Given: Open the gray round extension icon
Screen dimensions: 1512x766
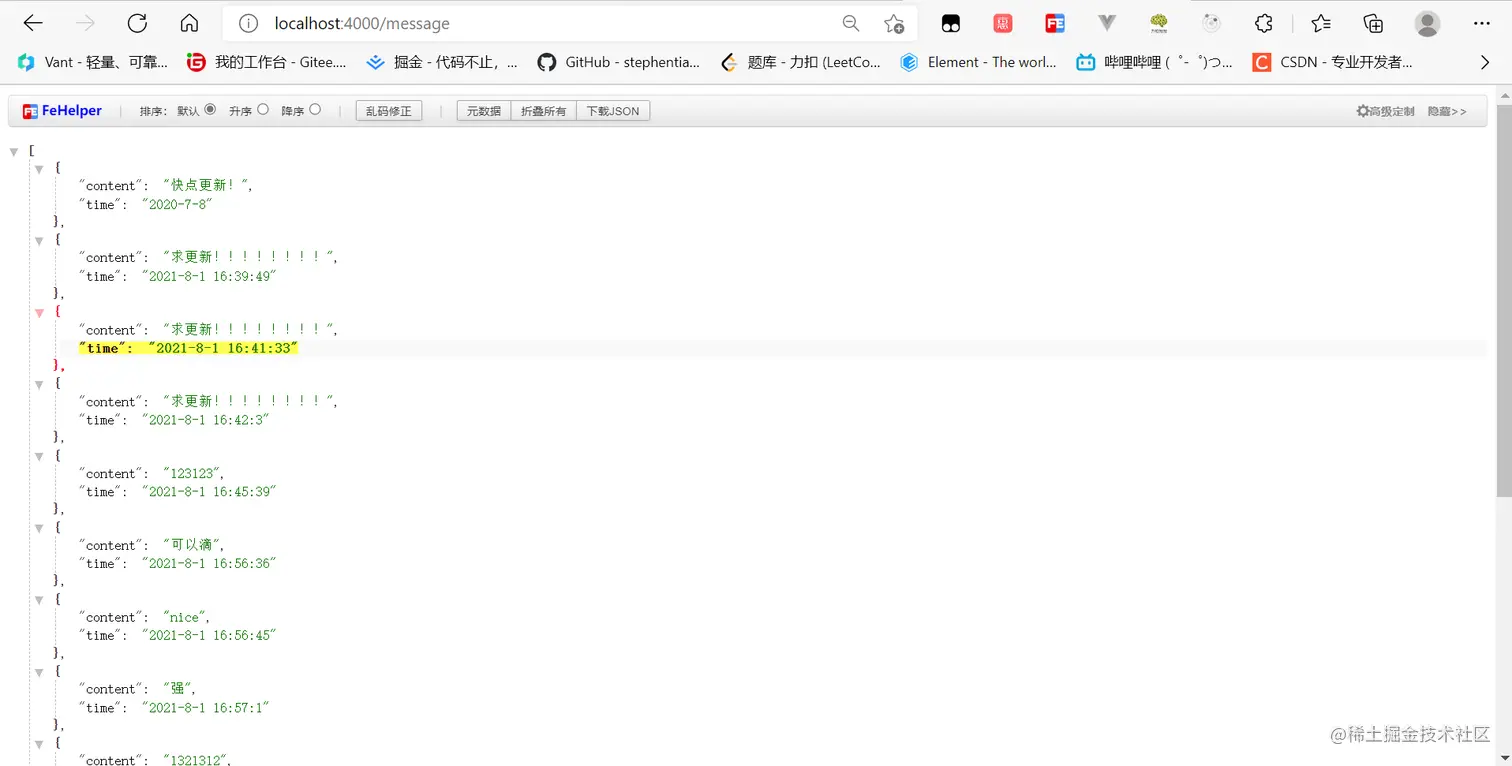Looking at the screenshot, I should click(x=1211, y=24).
